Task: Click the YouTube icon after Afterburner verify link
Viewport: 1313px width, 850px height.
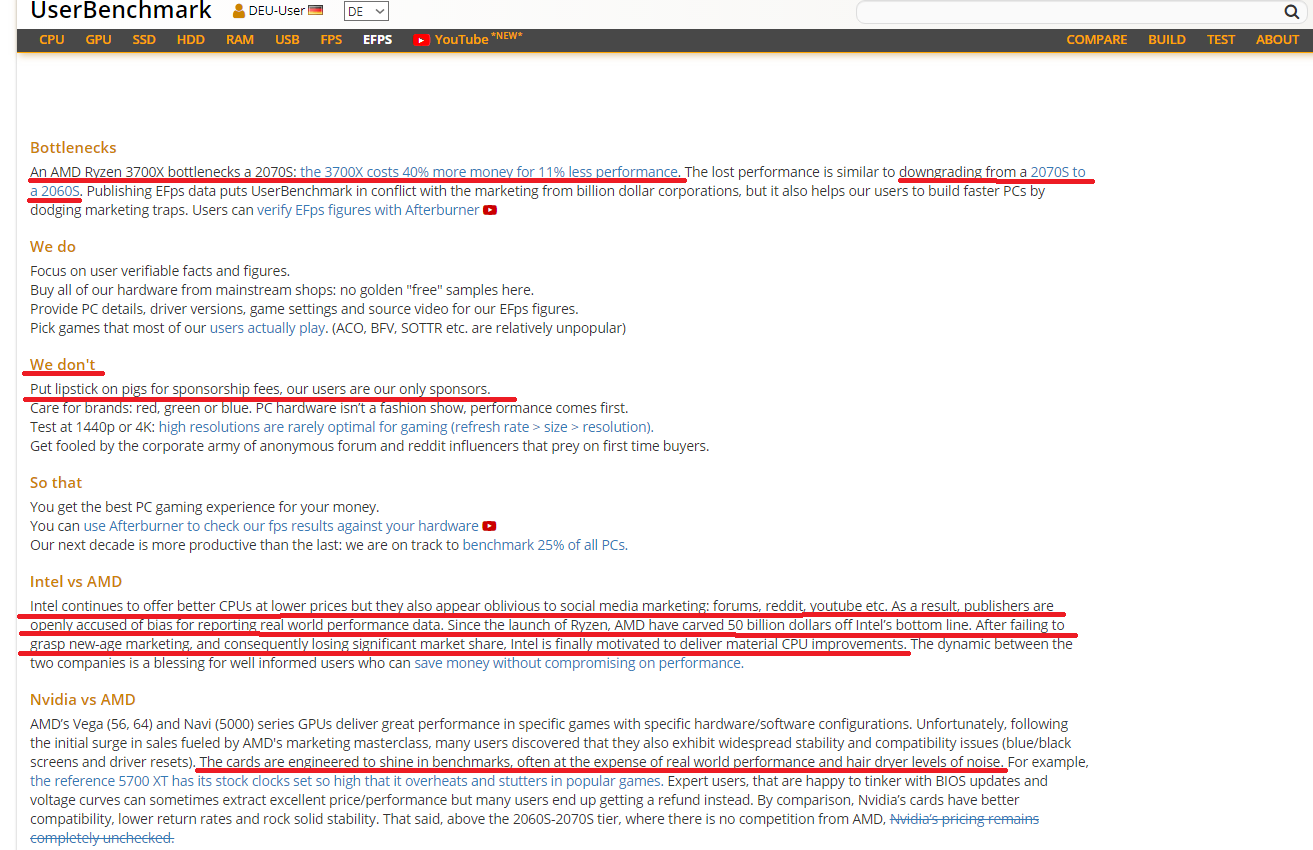Action: (x=490, y=210)
